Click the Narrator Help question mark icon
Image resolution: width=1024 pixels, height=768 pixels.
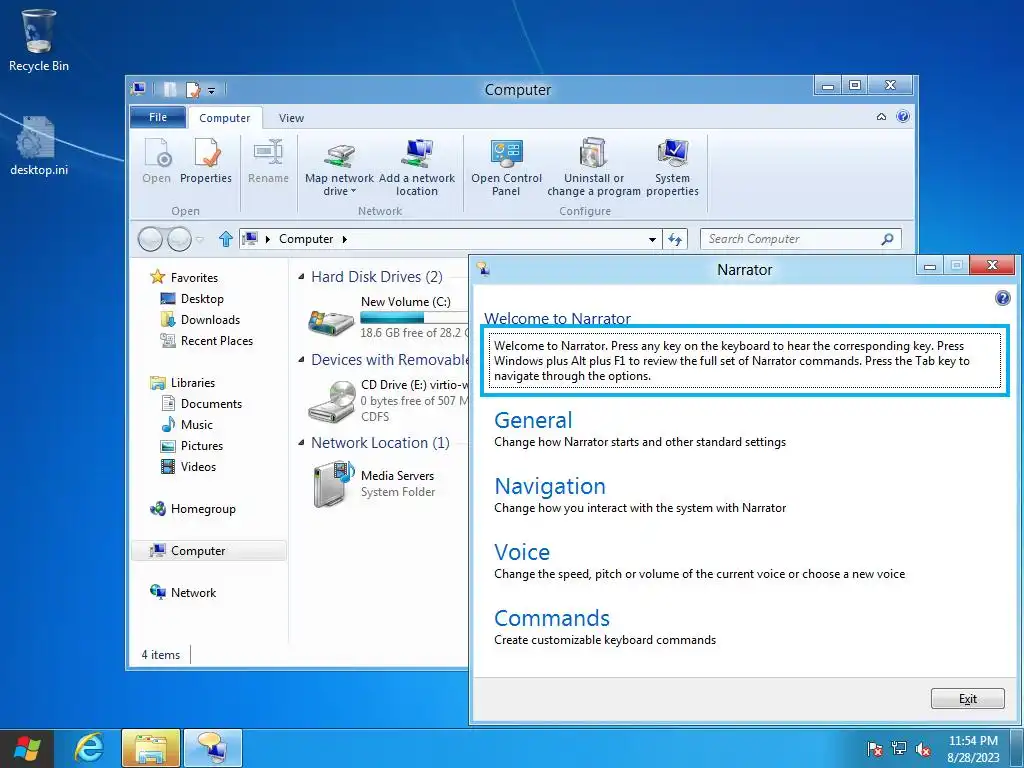coord(1002,298)
